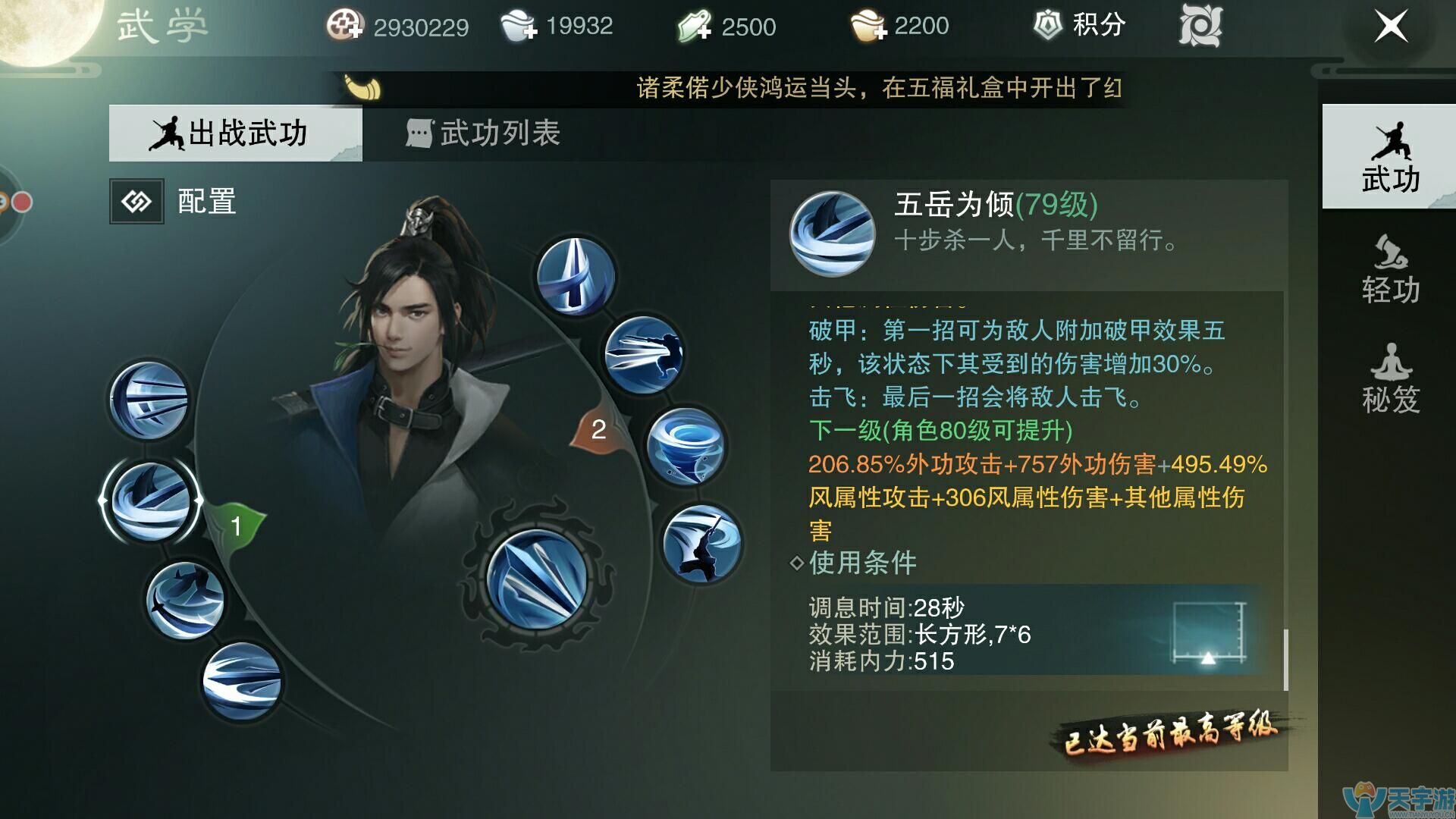Toggle skill set 1 green marker
1456x819 pixels.
tap(236, 525)
